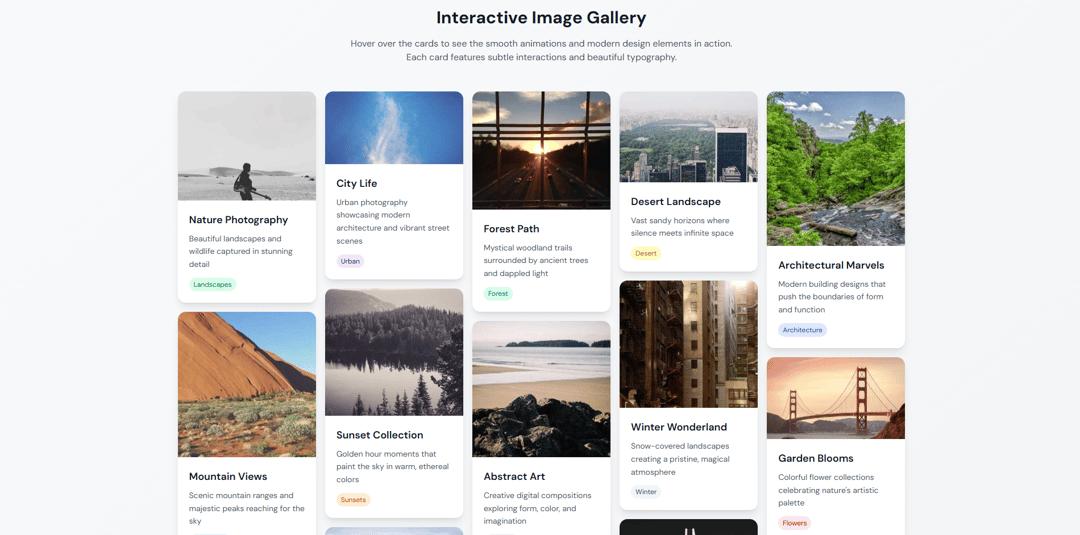The width and height of the screenshot is (1080, 535).
Task: Open the Garden Blooms Golden Gate image
Action: coord(835,398)
